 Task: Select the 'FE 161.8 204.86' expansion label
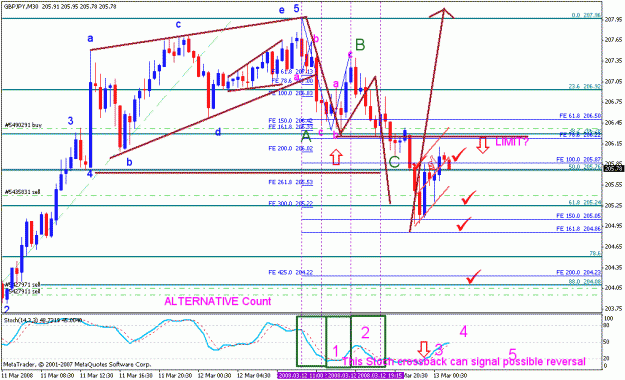point(579,229)
